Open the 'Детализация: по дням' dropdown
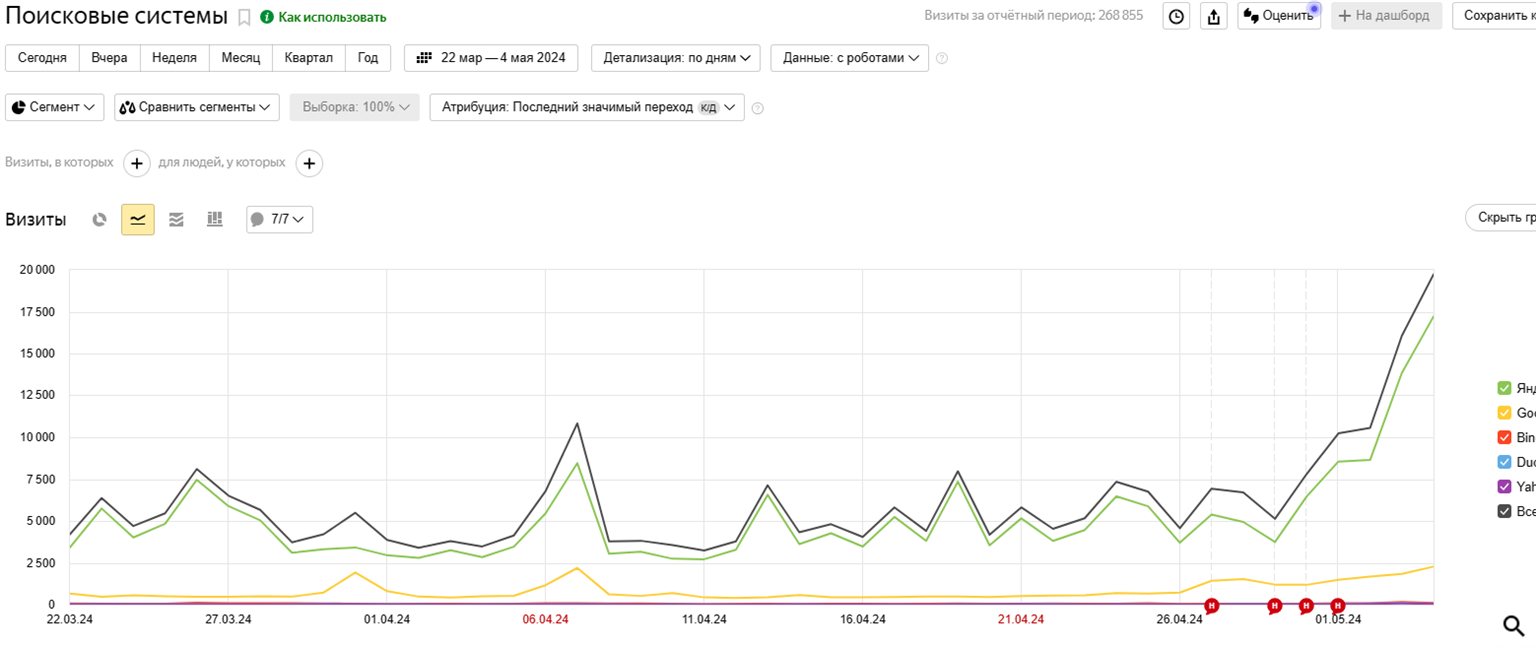Image resolution: width=1536 pixels, height=647 pixels. pos(676,58)
